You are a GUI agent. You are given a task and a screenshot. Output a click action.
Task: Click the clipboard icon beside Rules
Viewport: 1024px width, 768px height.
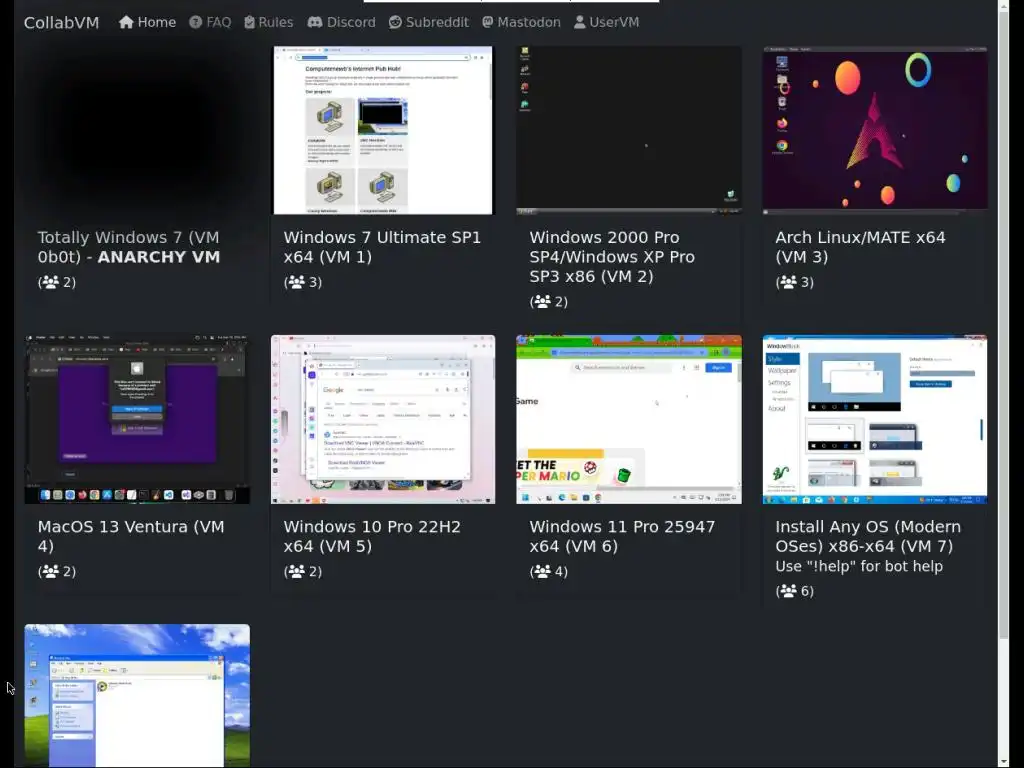pyautogui.click(x=249, y=22)
